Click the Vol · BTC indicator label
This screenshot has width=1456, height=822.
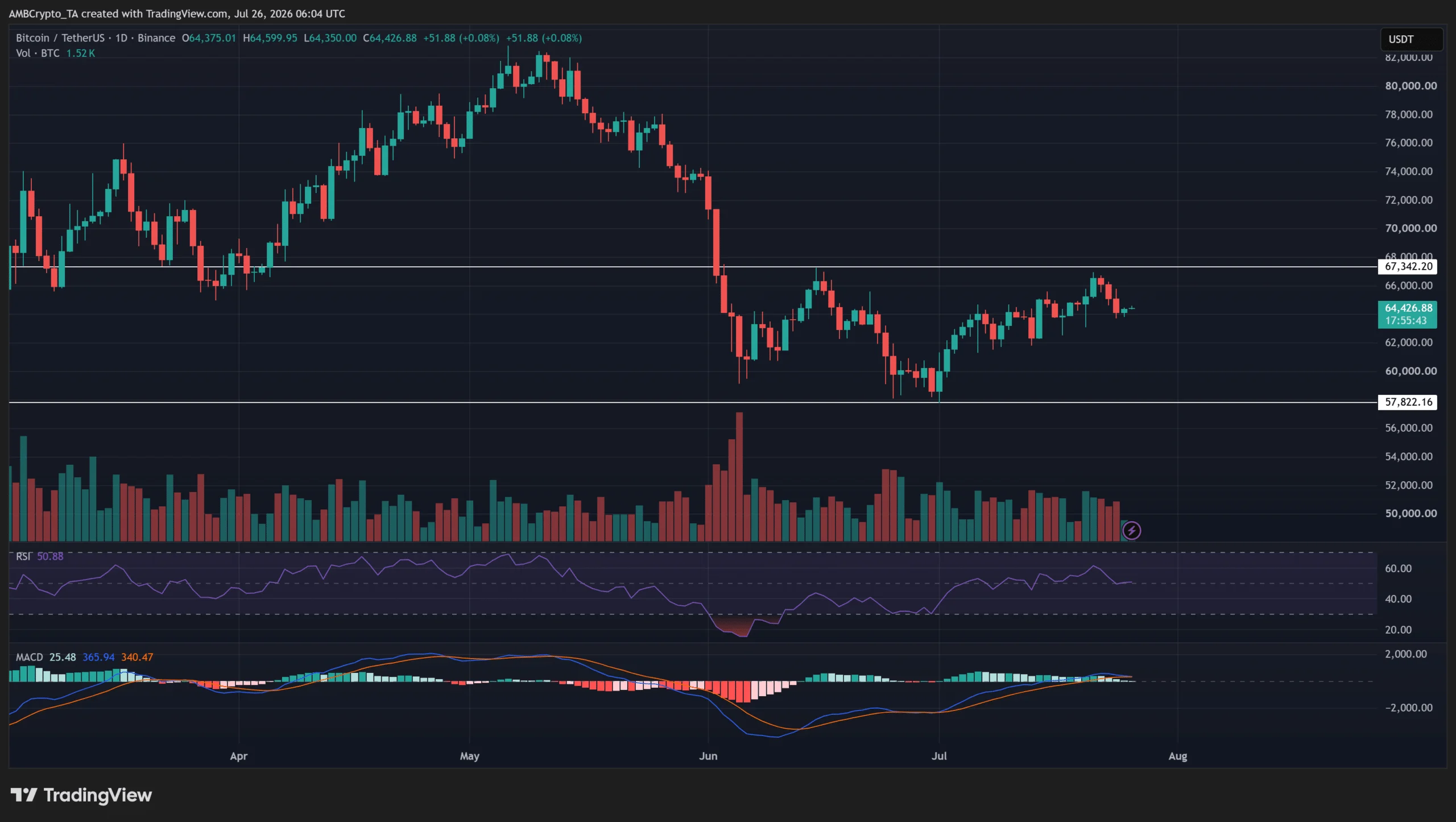pos(38,53)
